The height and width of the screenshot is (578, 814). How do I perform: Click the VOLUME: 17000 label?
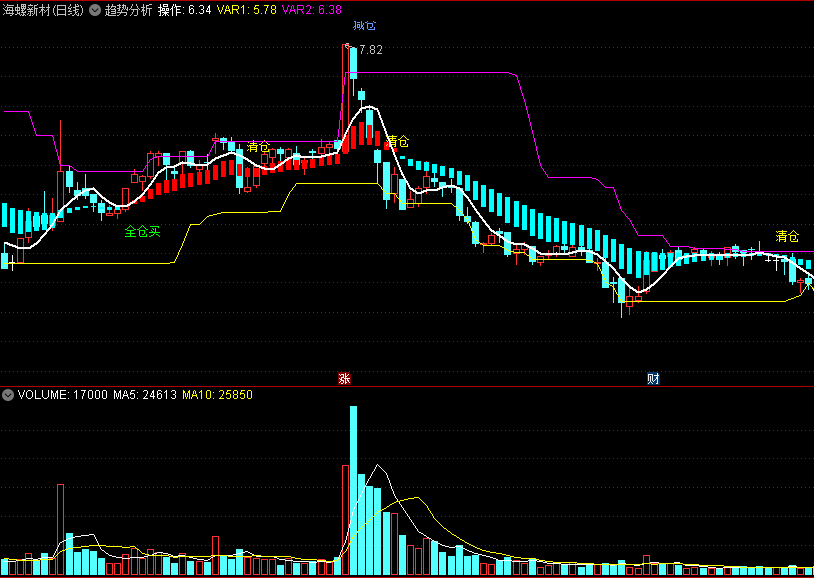pyautogui.click(x=62, y=395)
